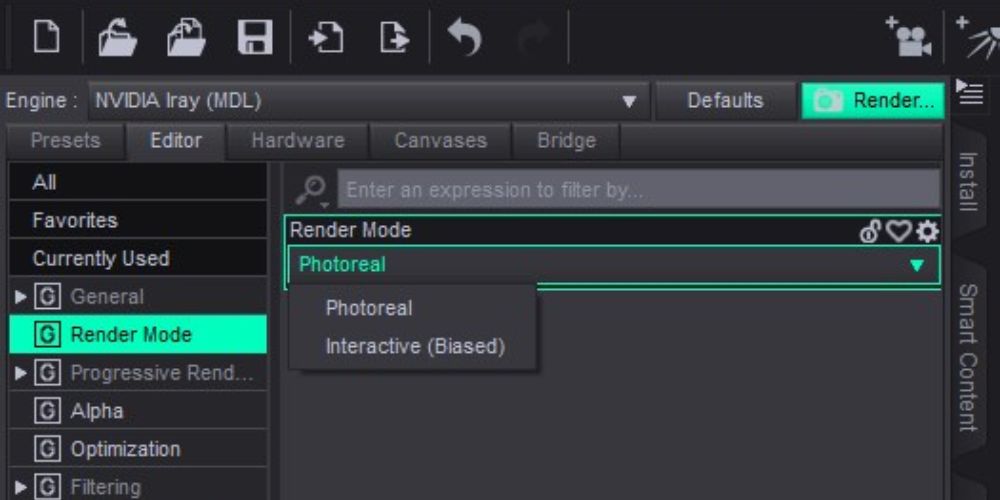Image resolution: width=1000 pixels, height=500 pixels.
Task: Click the Defaults button
Action: [725, 101]
